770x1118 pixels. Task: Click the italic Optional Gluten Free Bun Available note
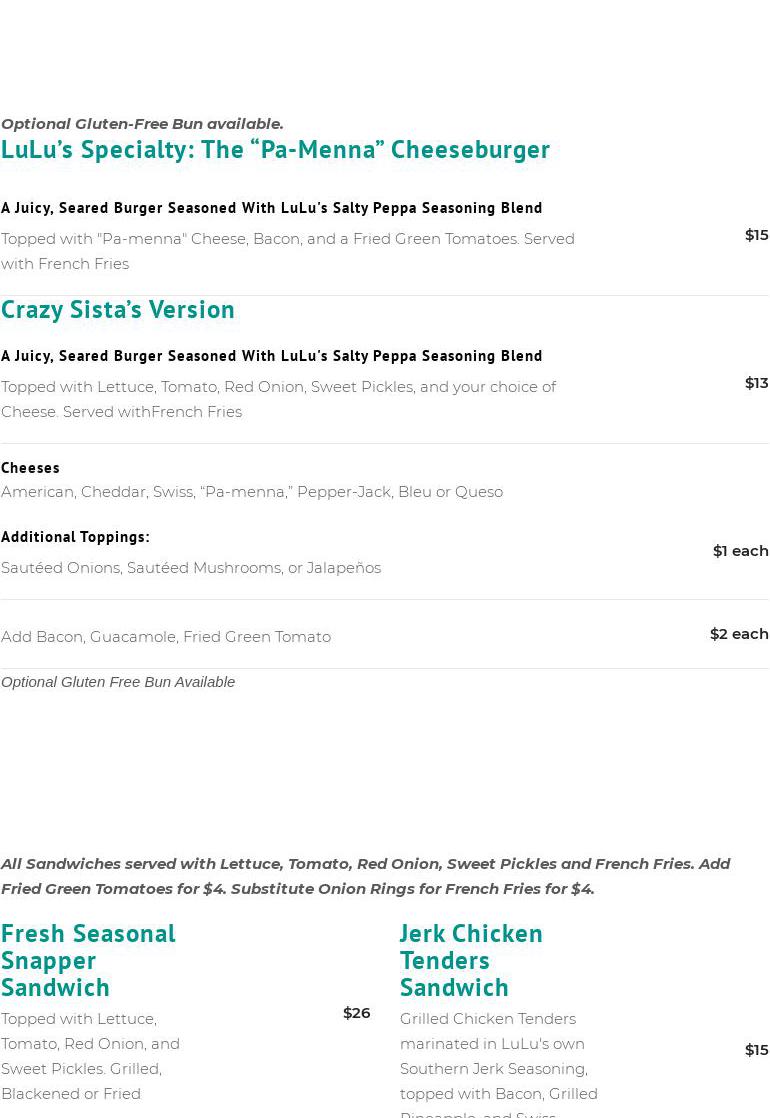tap(118, 682)
